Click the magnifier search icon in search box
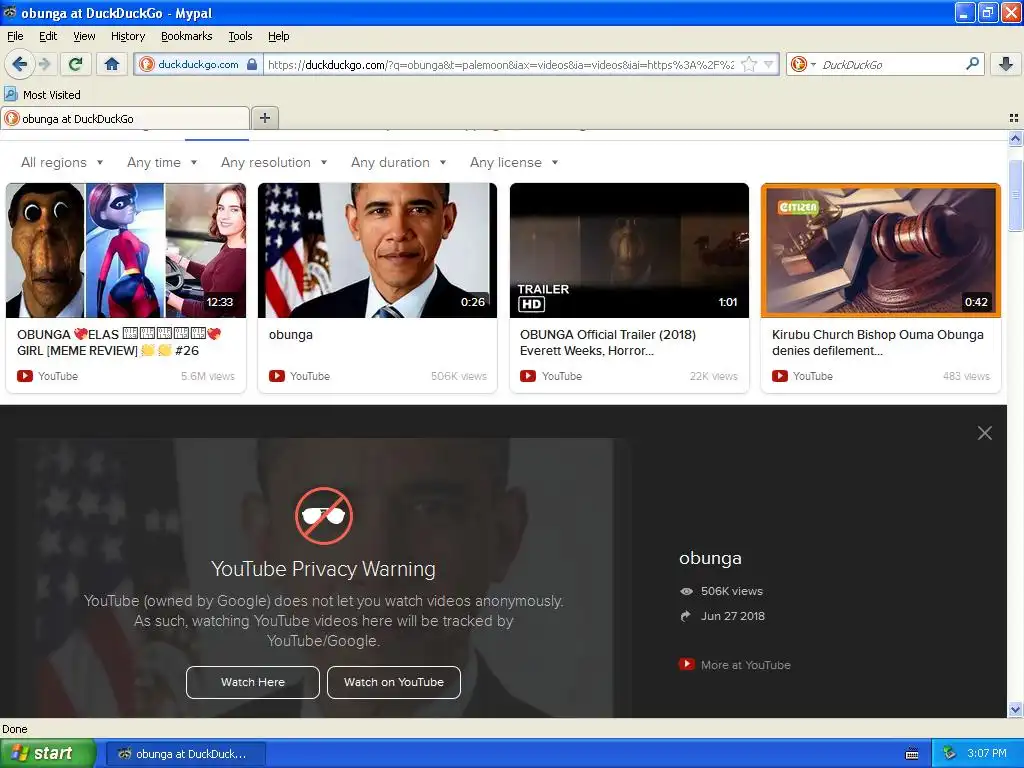Viewport: 1024px width, 768px height. (x=972, y=63)
